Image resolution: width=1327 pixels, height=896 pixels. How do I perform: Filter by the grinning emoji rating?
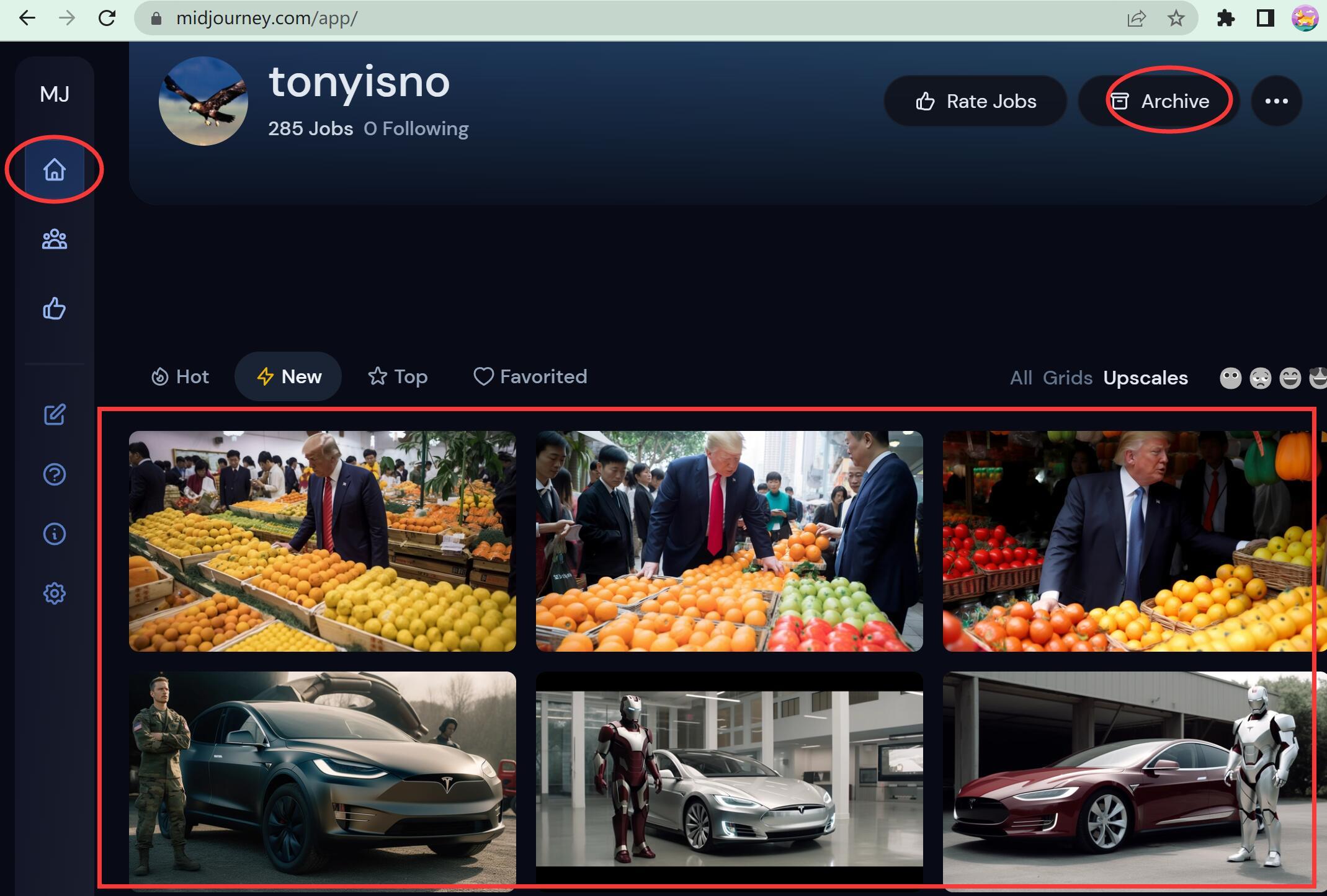[1290, 378]
